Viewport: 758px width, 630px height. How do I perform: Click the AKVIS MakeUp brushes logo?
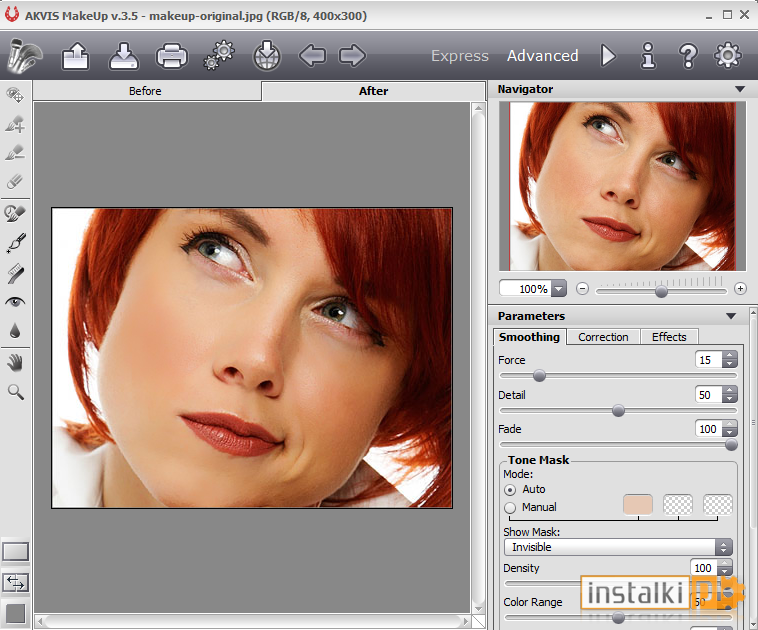pyautogui.click(x=24, y=56)
